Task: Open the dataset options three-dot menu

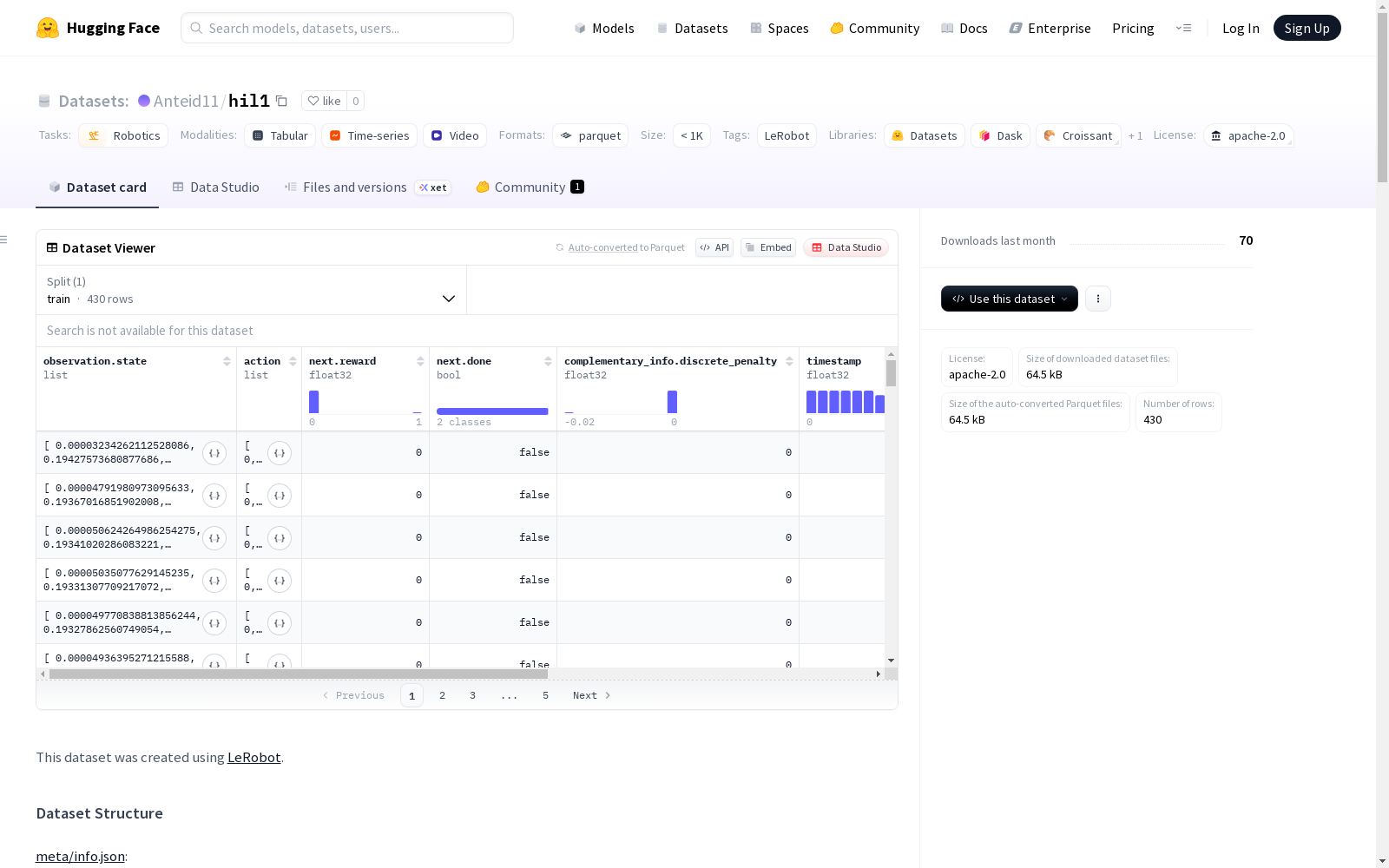Action: 1098,299
